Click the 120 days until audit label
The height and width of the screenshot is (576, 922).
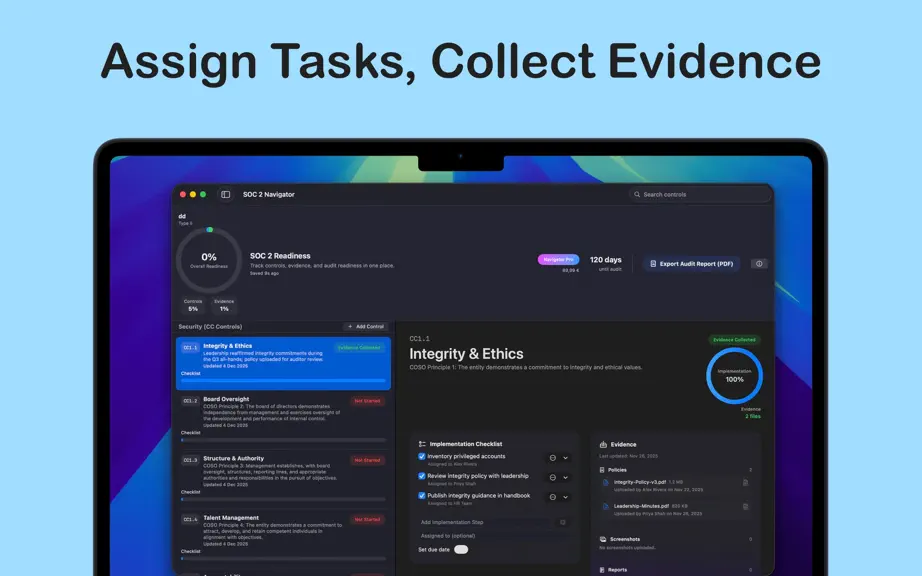tap(606, 263)
